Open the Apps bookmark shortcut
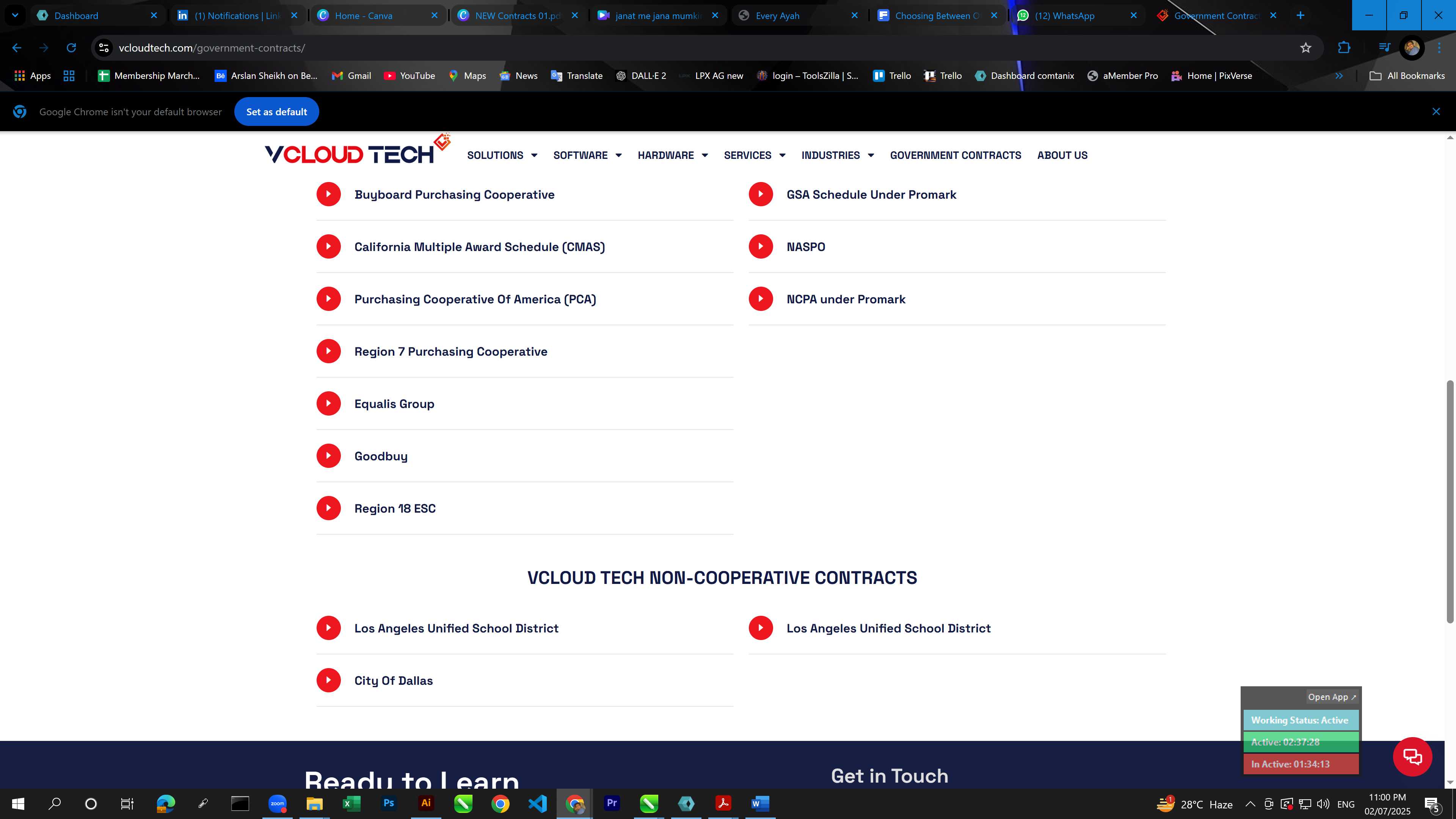The height and width of the screenshot is (819, 1456). 32,76
